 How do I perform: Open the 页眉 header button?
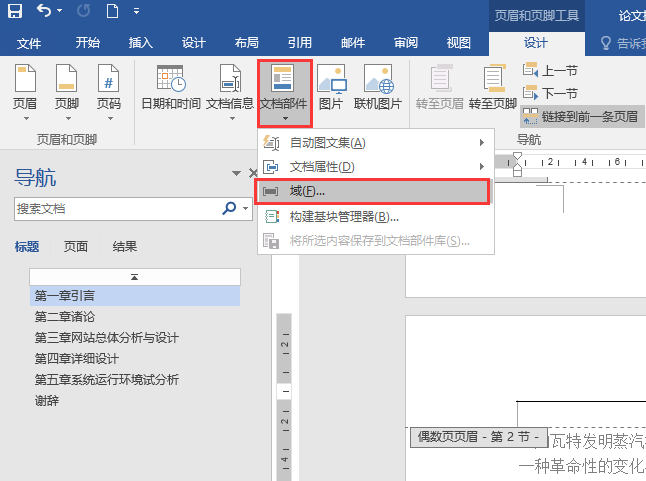[x=25, y=88]
